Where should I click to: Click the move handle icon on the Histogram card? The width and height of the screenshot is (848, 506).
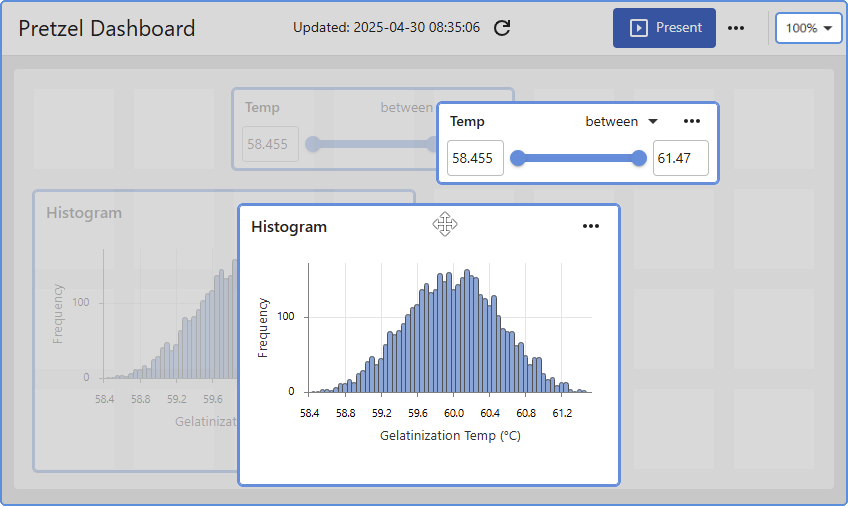[x=445, y=224]
